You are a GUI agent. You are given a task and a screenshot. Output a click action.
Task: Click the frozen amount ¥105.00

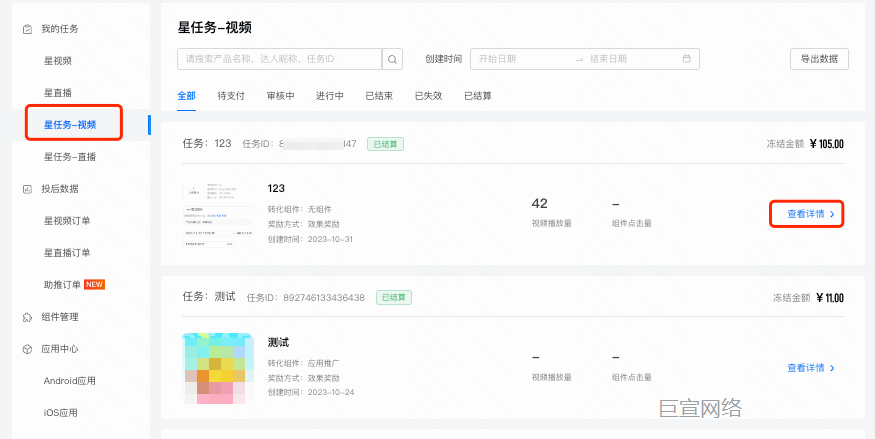[826, 144]
